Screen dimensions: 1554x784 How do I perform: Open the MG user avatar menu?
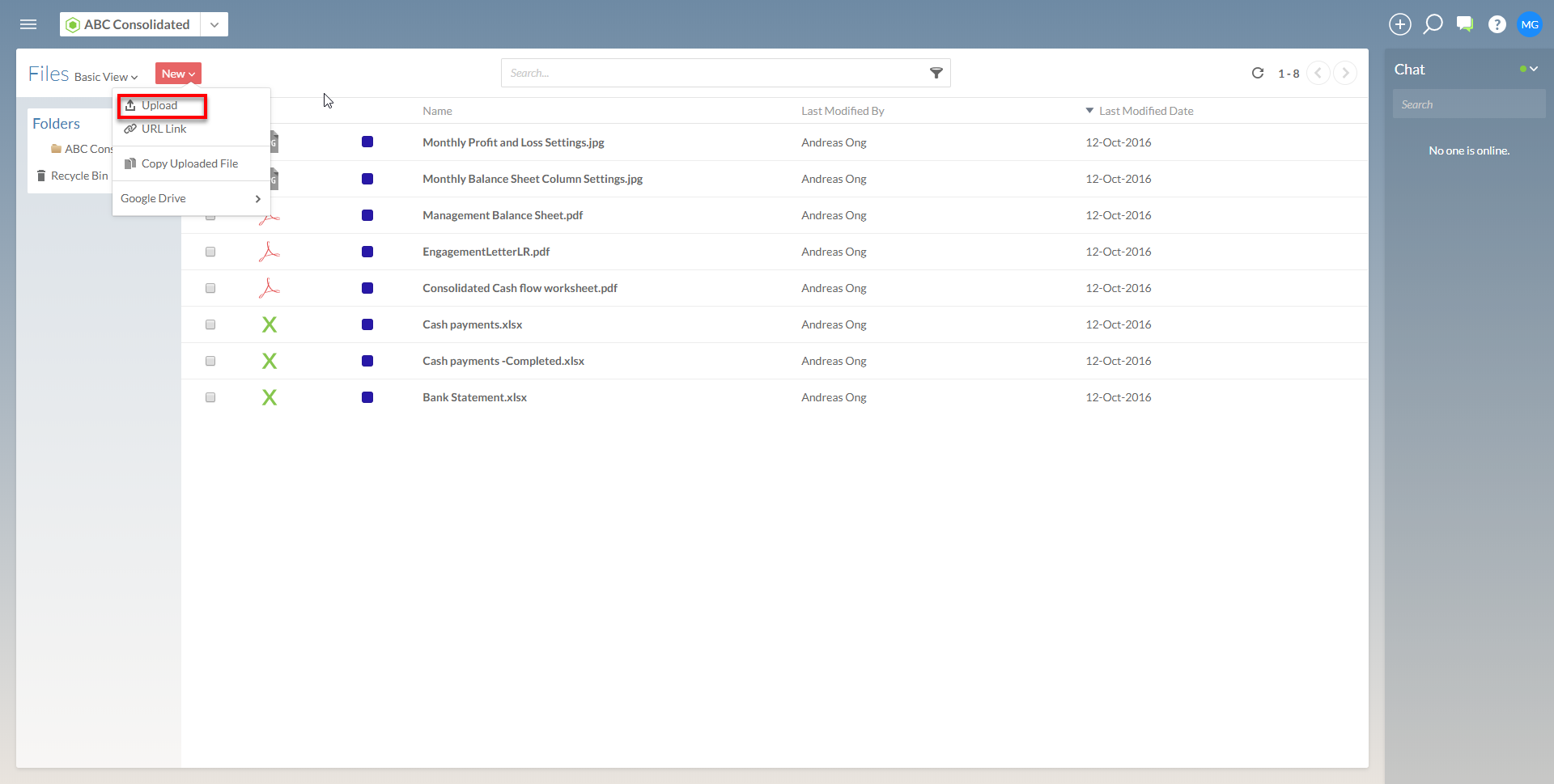pos(1530,24)
